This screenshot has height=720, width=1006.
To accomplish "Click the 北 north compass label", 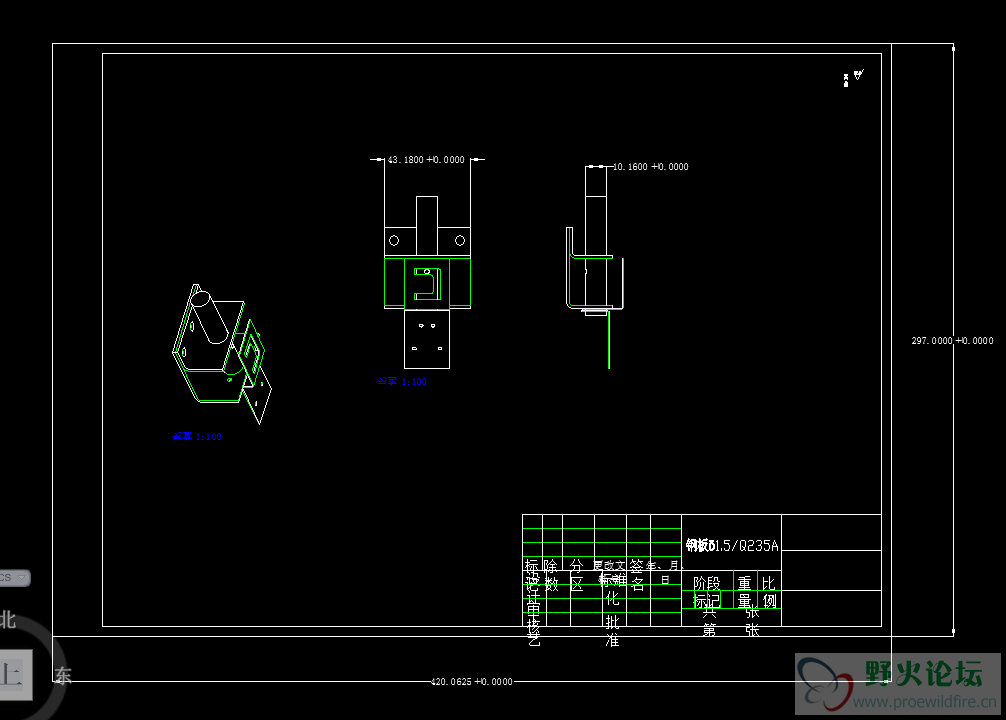I will [8, 620].
